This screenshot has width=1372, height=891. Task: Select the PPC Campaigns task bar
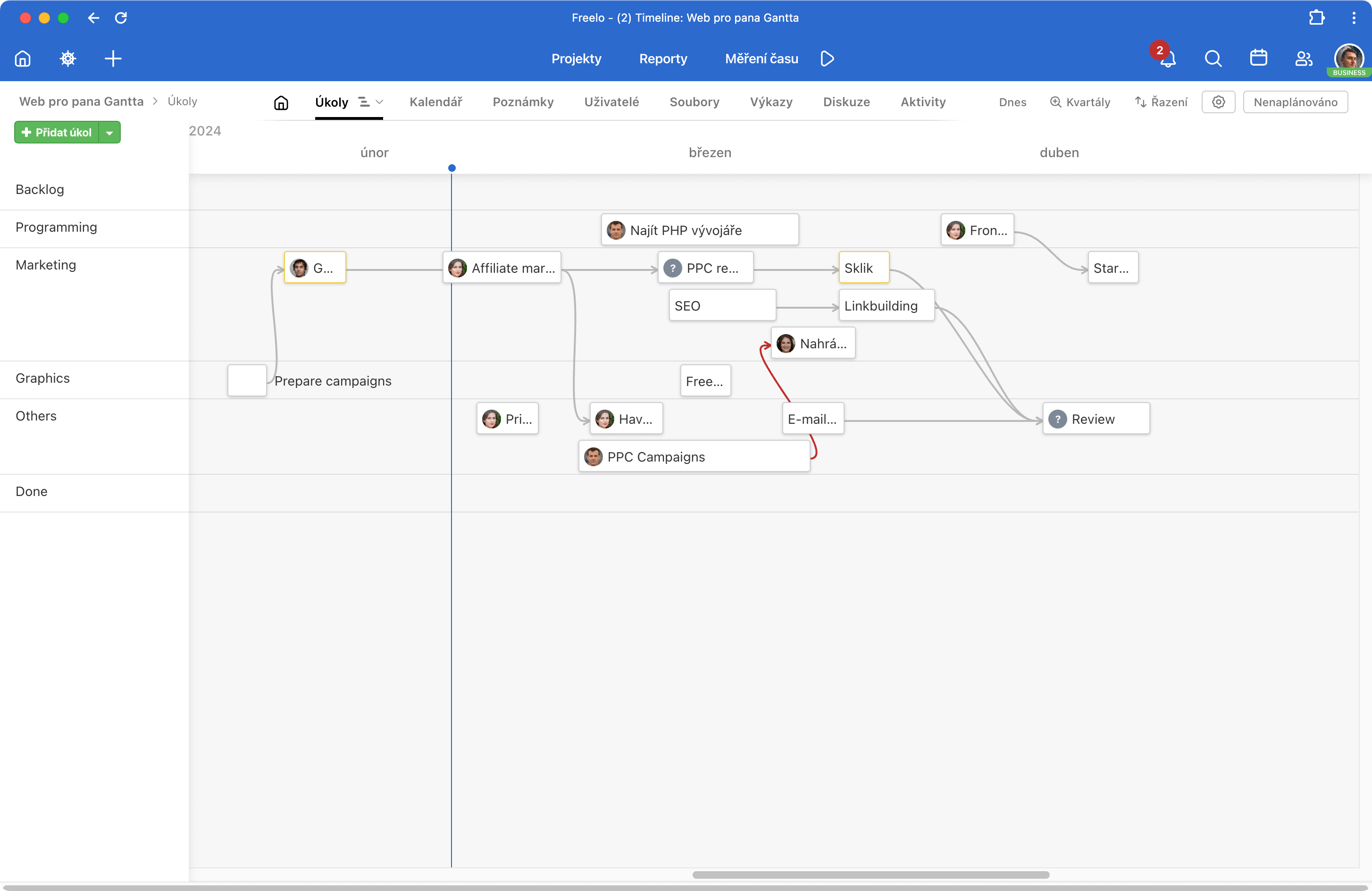[x=694, y=457]
